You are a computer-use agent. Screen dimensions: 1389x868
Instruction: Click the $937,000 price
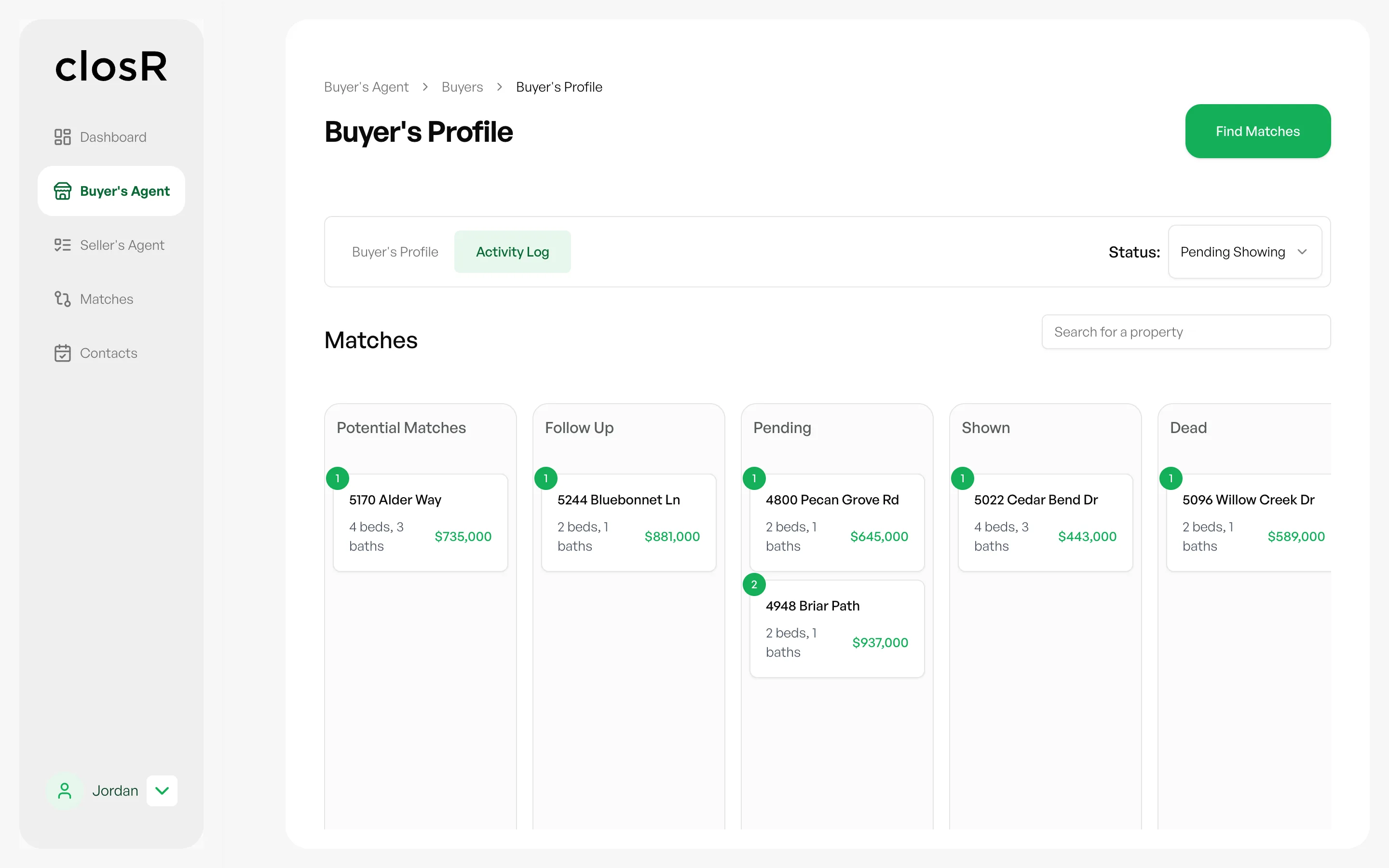pyautogui.click(x=881, y=643)
